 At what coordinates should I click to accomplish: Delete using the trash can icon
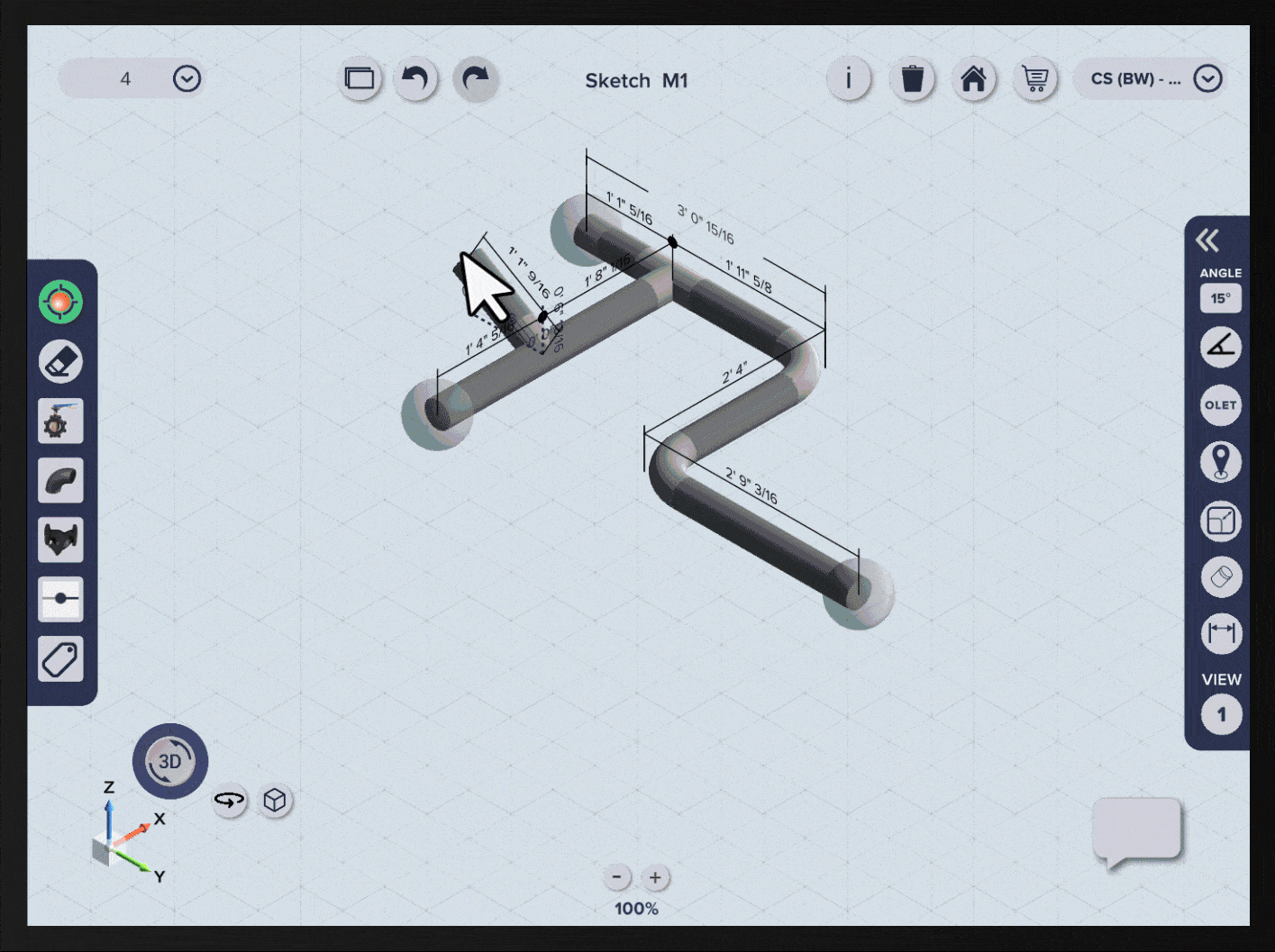coord(912,79)
